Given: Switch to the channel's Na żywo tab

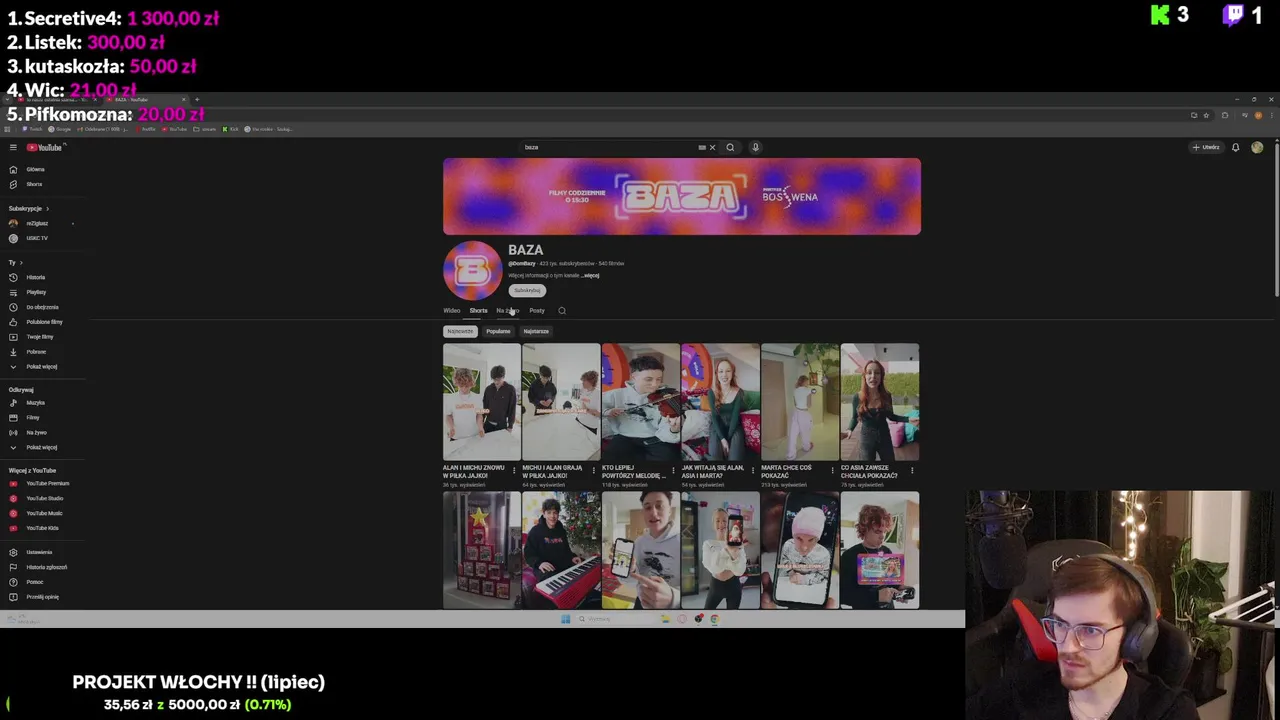Looking at the screenshot, I should point(507,311).
